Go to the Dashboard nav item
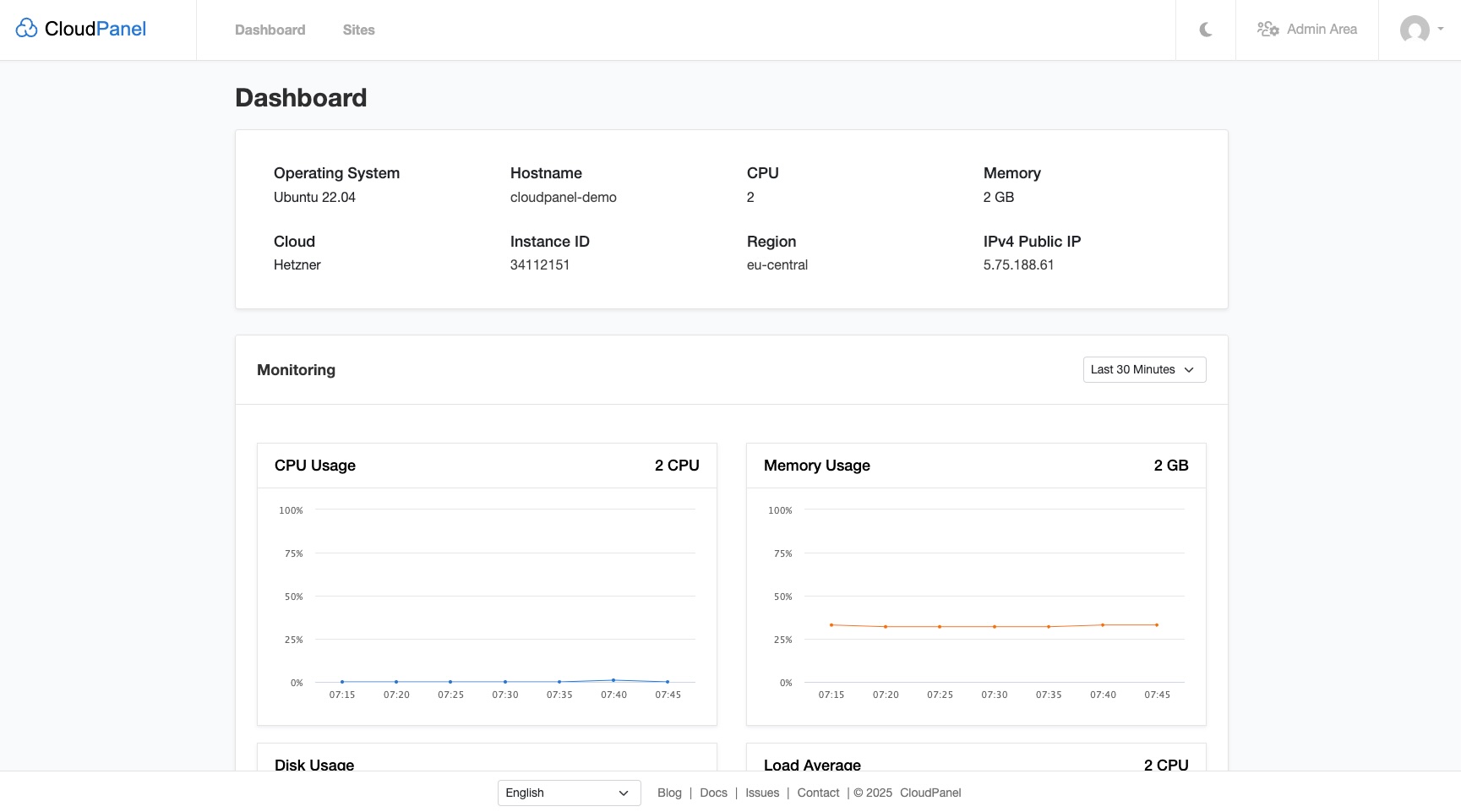 click(270, 30)
